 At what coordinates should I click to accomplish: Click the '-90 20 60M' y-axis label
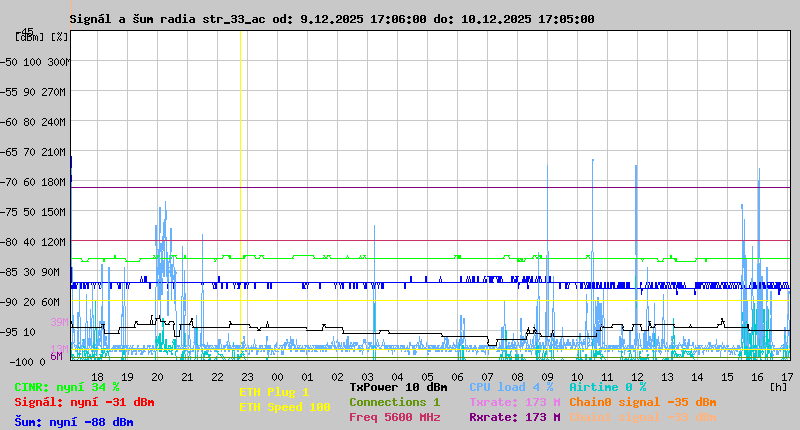[32, 302]
